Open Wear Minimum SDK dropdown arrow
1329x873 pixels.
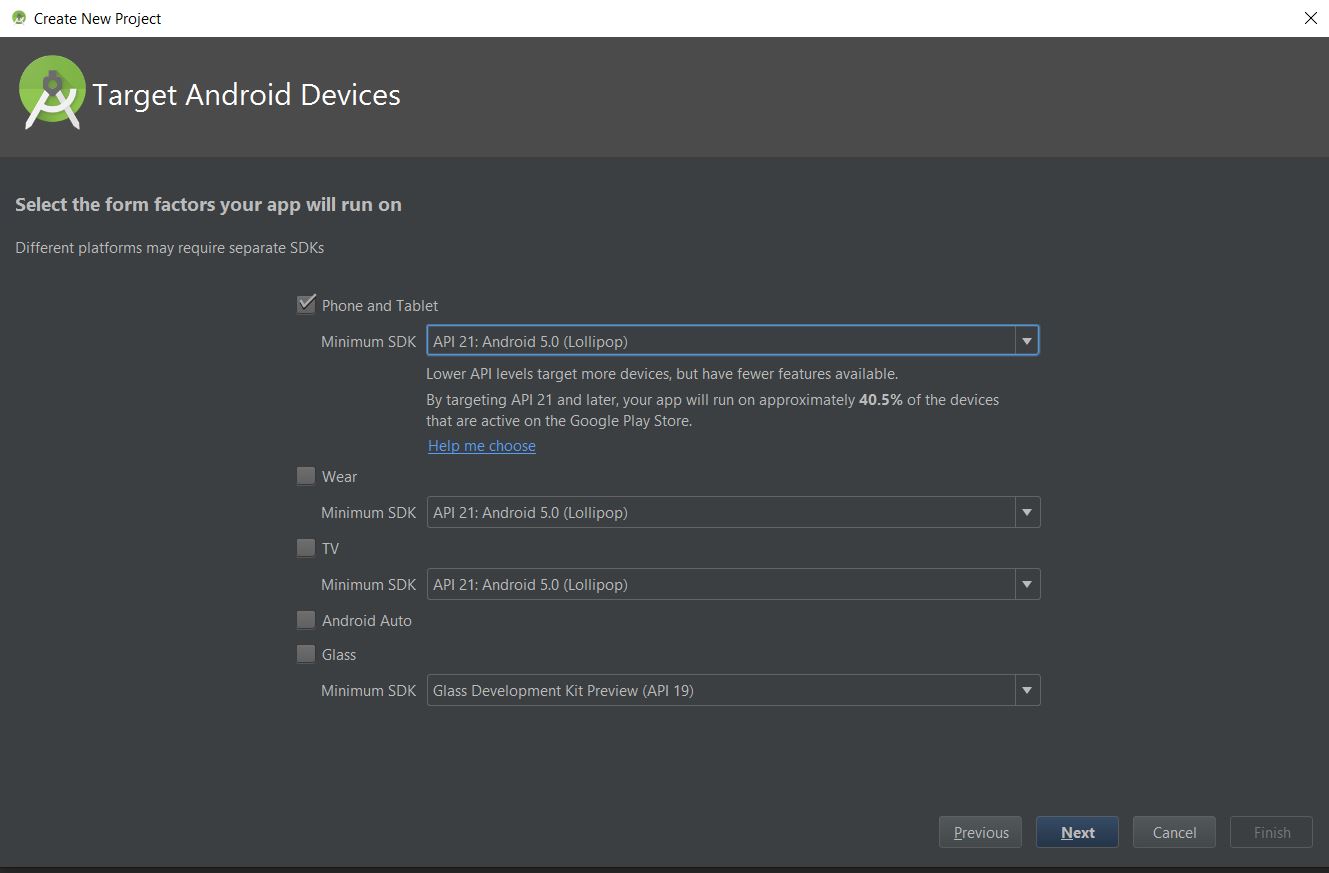click(1026, 513)
